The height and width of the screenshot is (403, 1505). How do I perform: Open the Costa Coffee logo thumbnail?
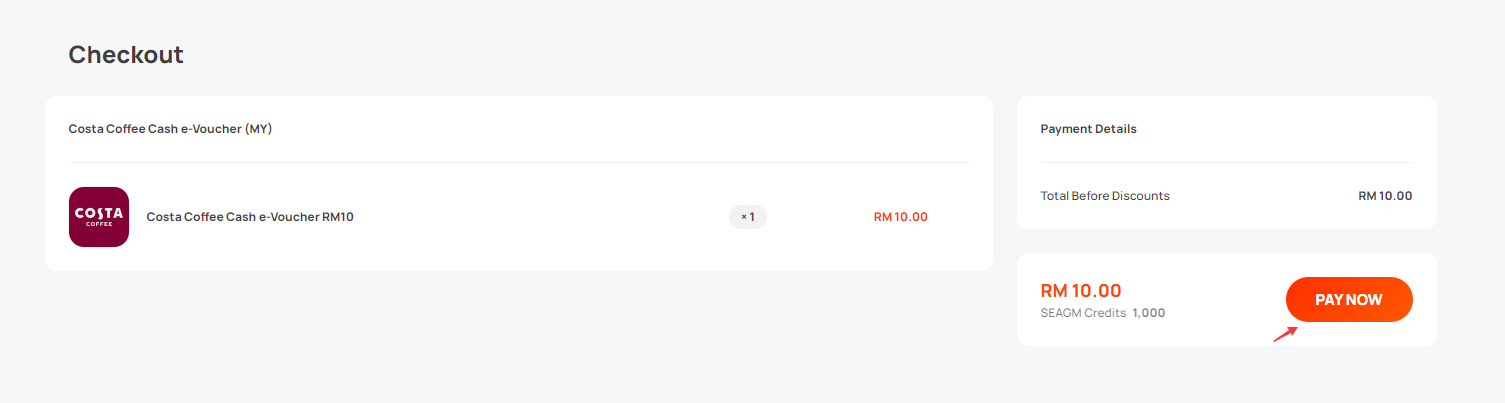99,217
